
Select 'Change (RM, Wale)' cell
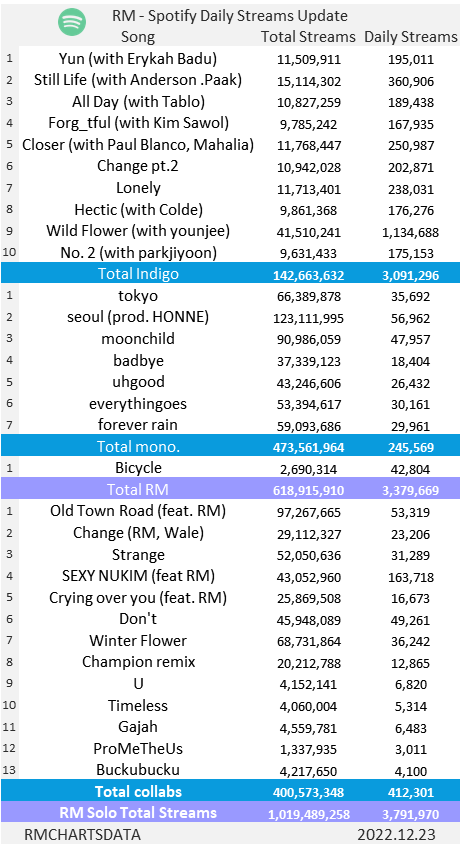click(138, 533)
